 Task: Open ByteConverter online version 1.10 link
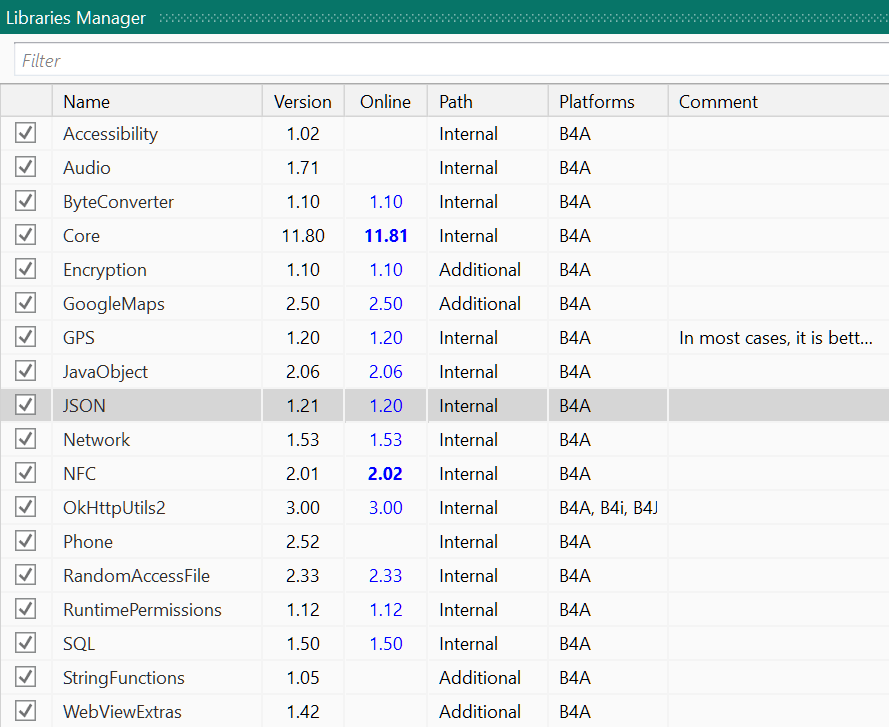coord(386,202)
